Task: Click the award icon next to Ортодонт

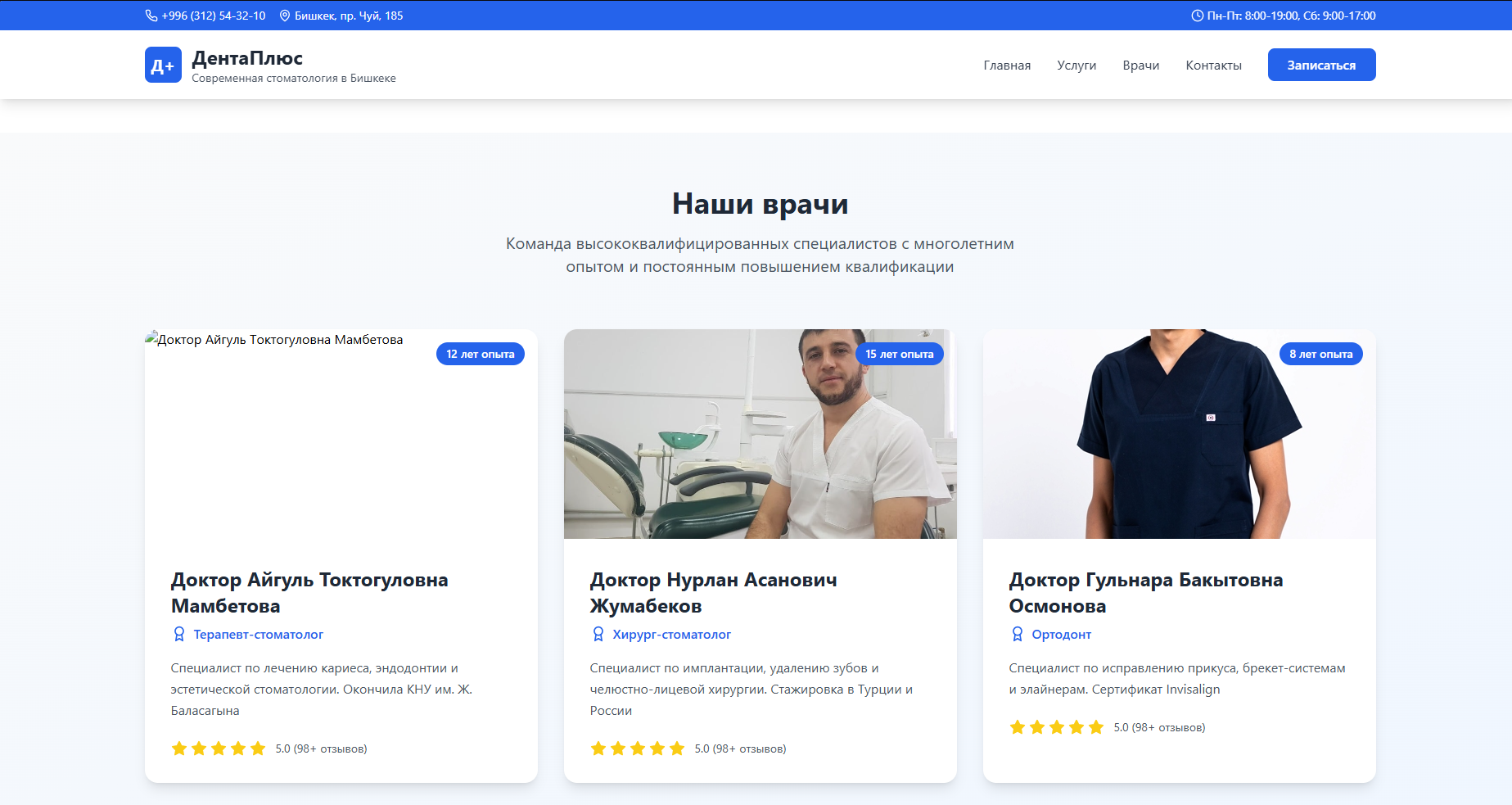Action: [x=1018, y=634]
